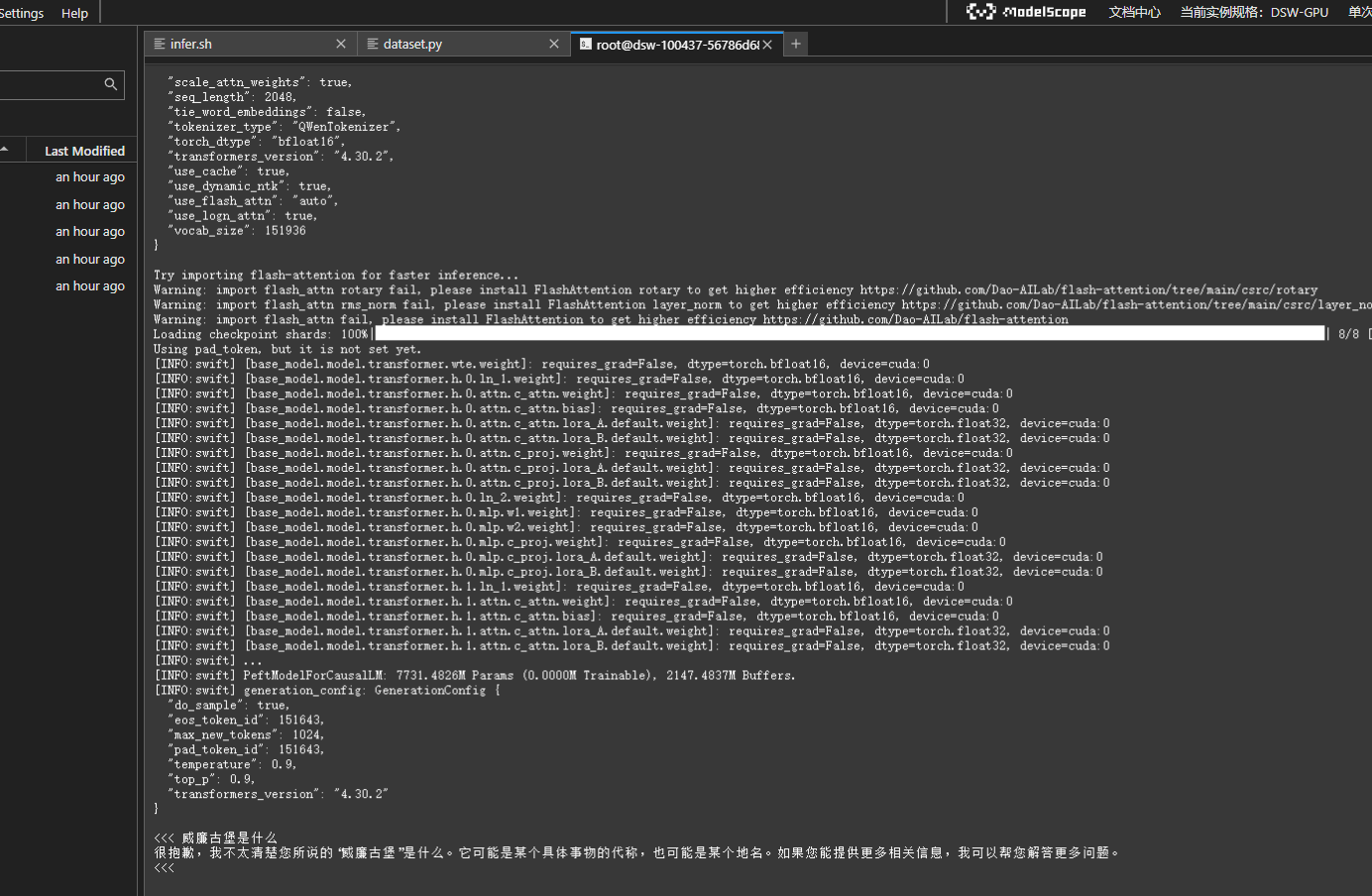Toggle the sort caret beside Last Modified
The height and width of the screenshot is (896, 1372).
click(x=5, y=150)
